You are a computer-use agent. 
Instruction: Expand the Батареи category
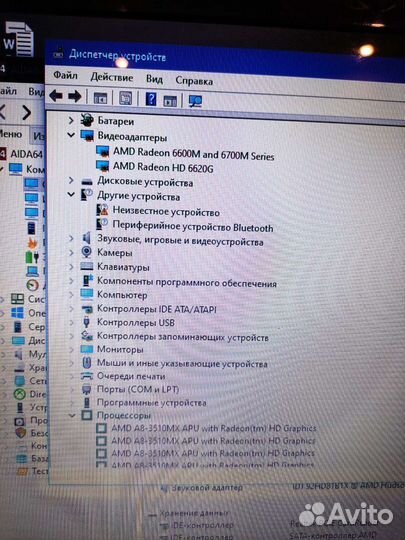[71, 120]
